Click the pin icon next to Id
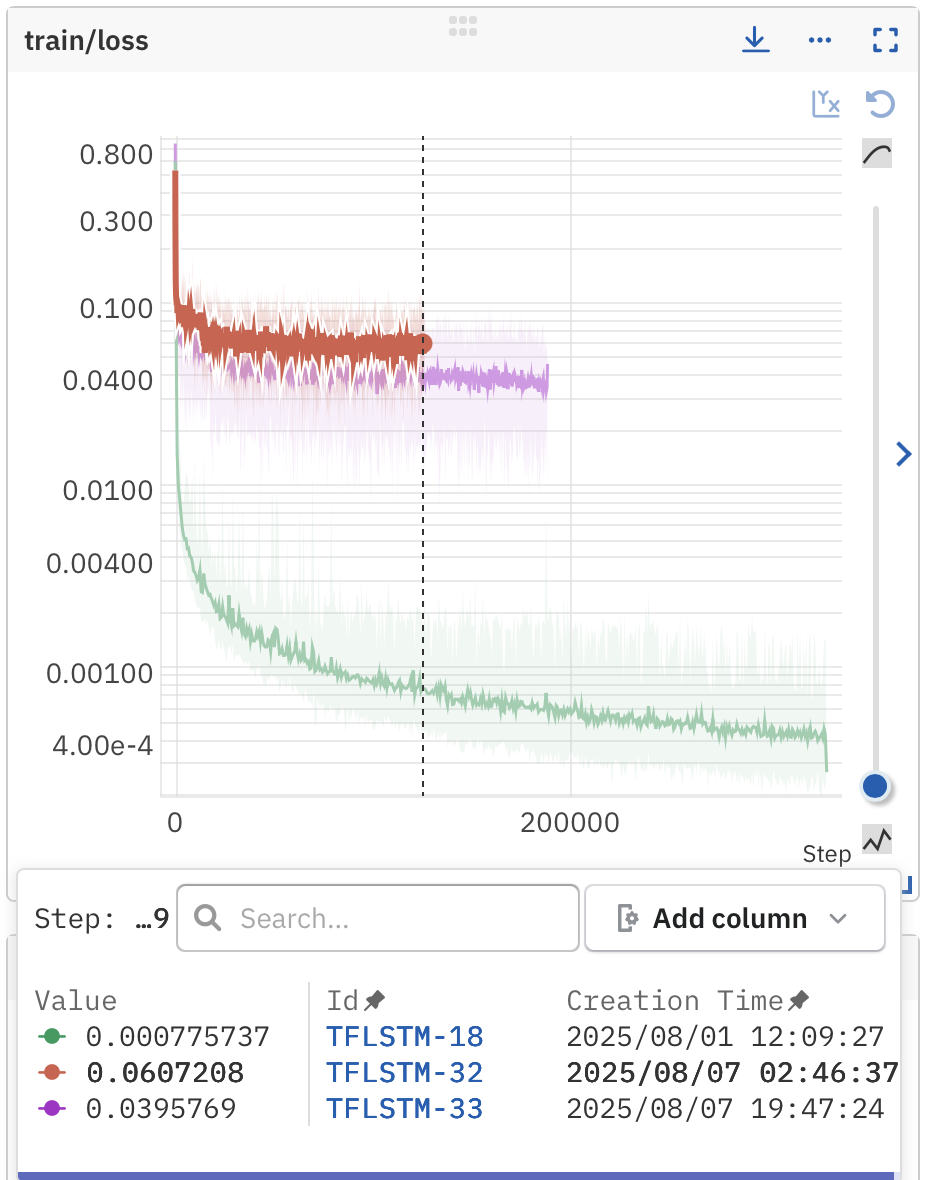Screen dimensions: 932x1180 click(375, 1000)
